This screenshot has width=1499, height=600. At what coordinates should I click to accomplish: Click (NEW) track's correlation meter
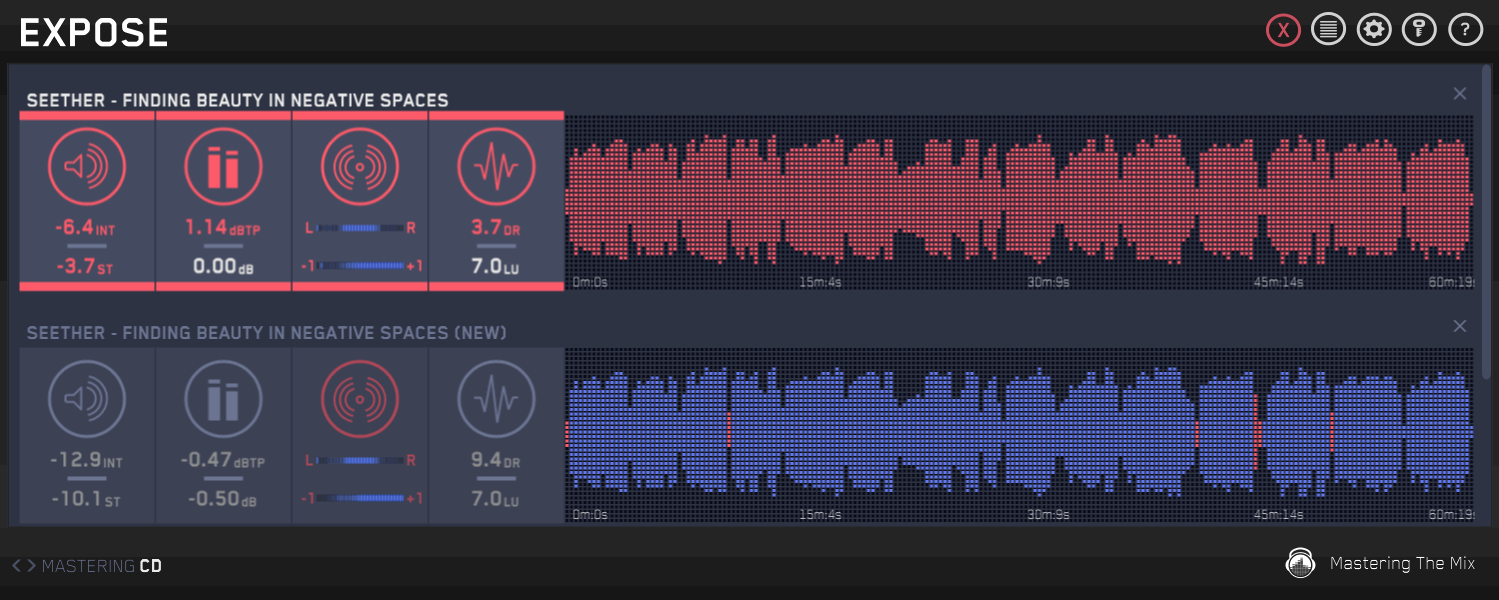click(x=360, y=498)
